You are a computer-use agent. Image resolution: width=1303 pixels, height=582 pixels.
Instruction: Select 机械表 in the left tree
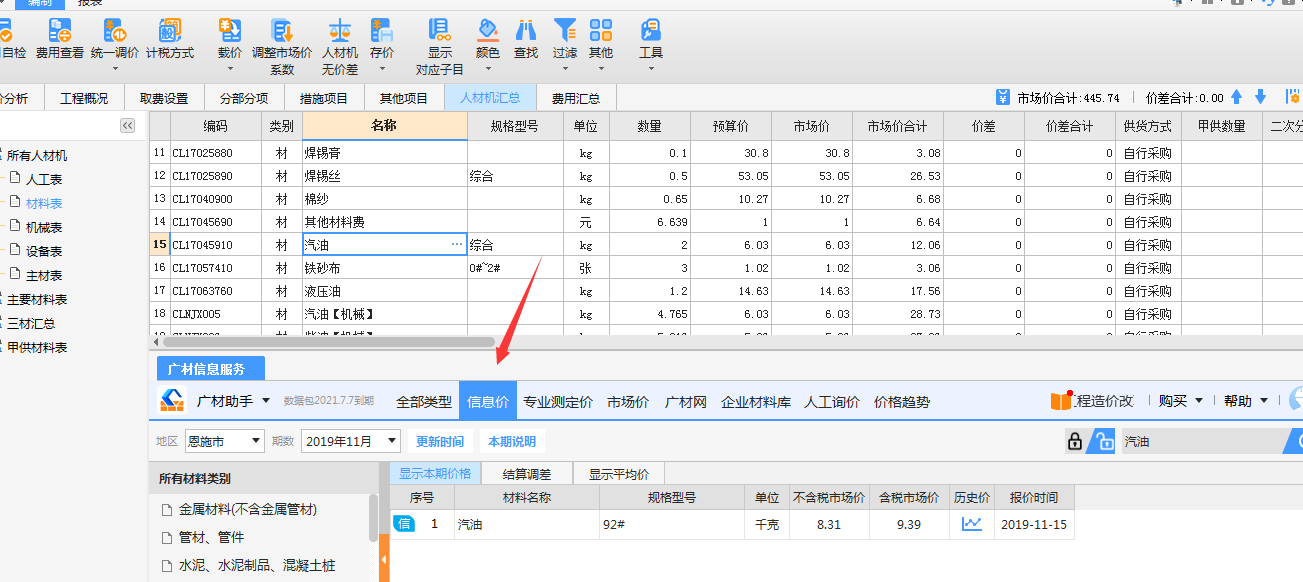pos(44,228)
